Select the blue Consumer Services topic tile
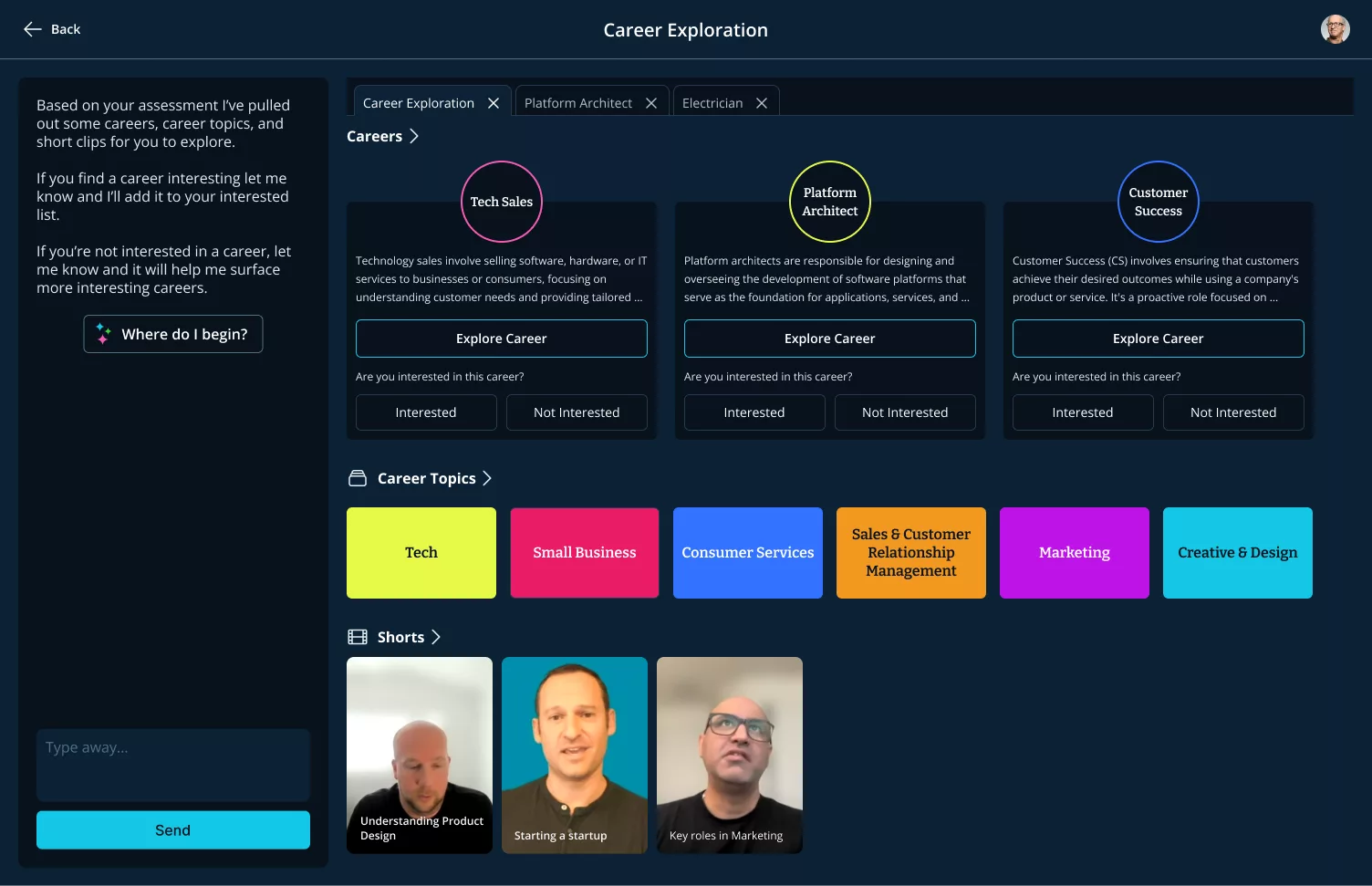Screen dimensions: 1372x886 pyautogui.click(x=748, y=553)
